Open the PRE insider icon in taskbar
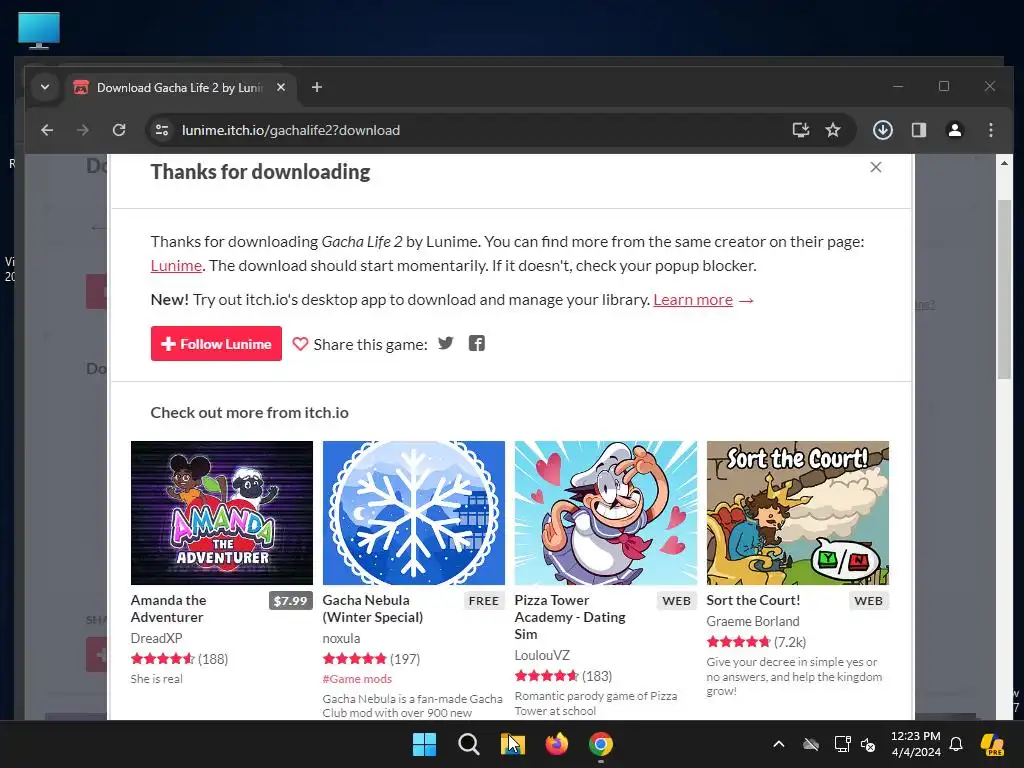 point(993,744)
